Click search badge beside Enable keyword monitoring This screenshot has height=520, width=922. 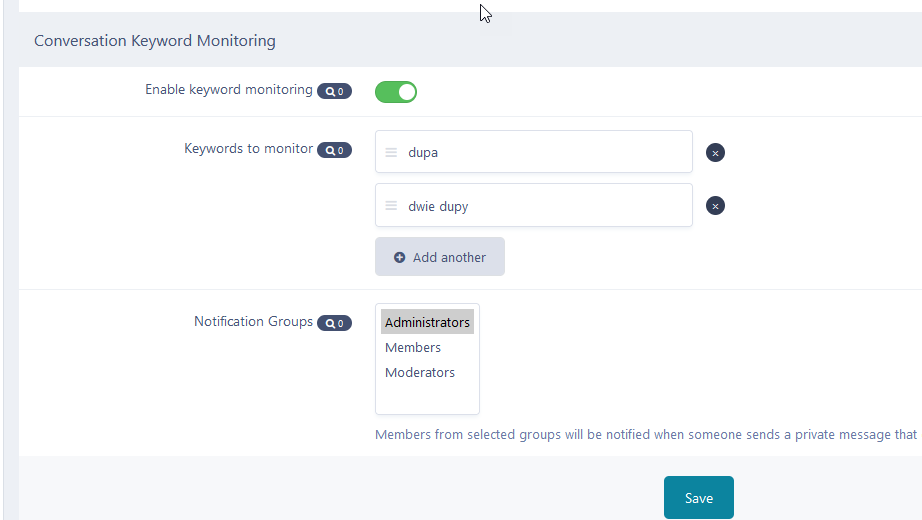tap(334, 91)
